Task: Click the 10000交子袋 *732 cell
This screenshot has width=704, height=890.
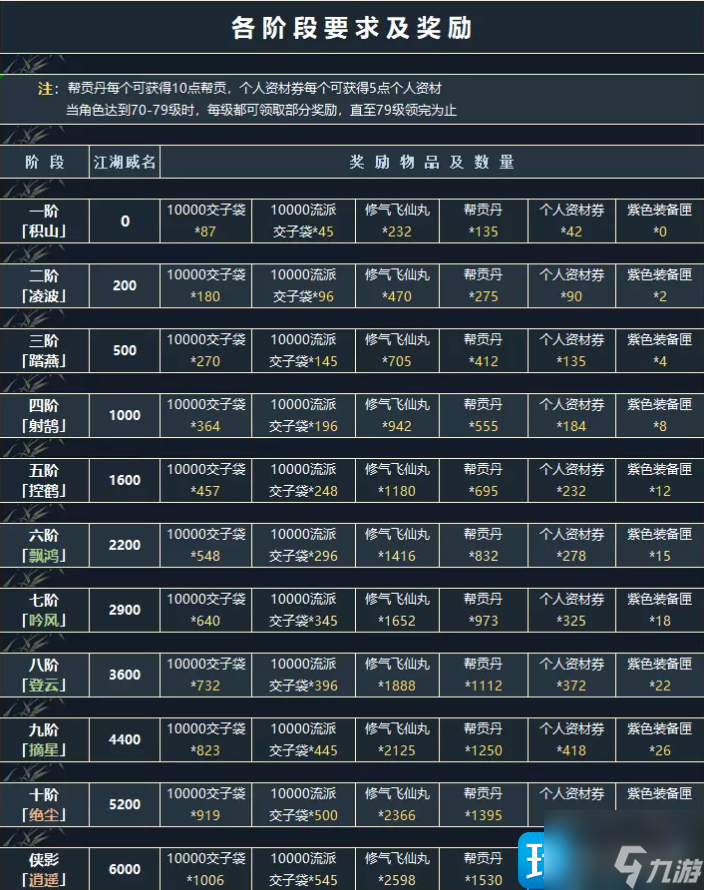Action: point(206,674)
